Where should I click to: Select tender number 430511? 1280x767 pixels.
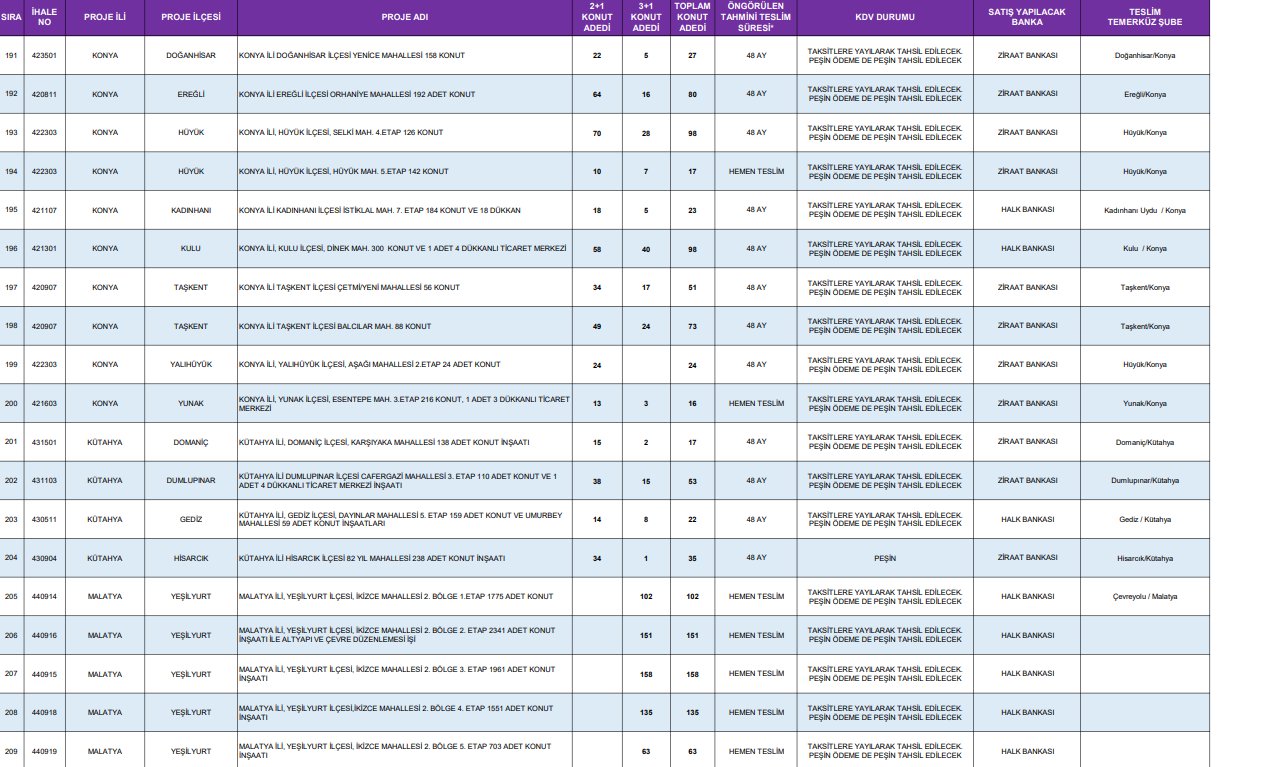click(x=44, y=520)
